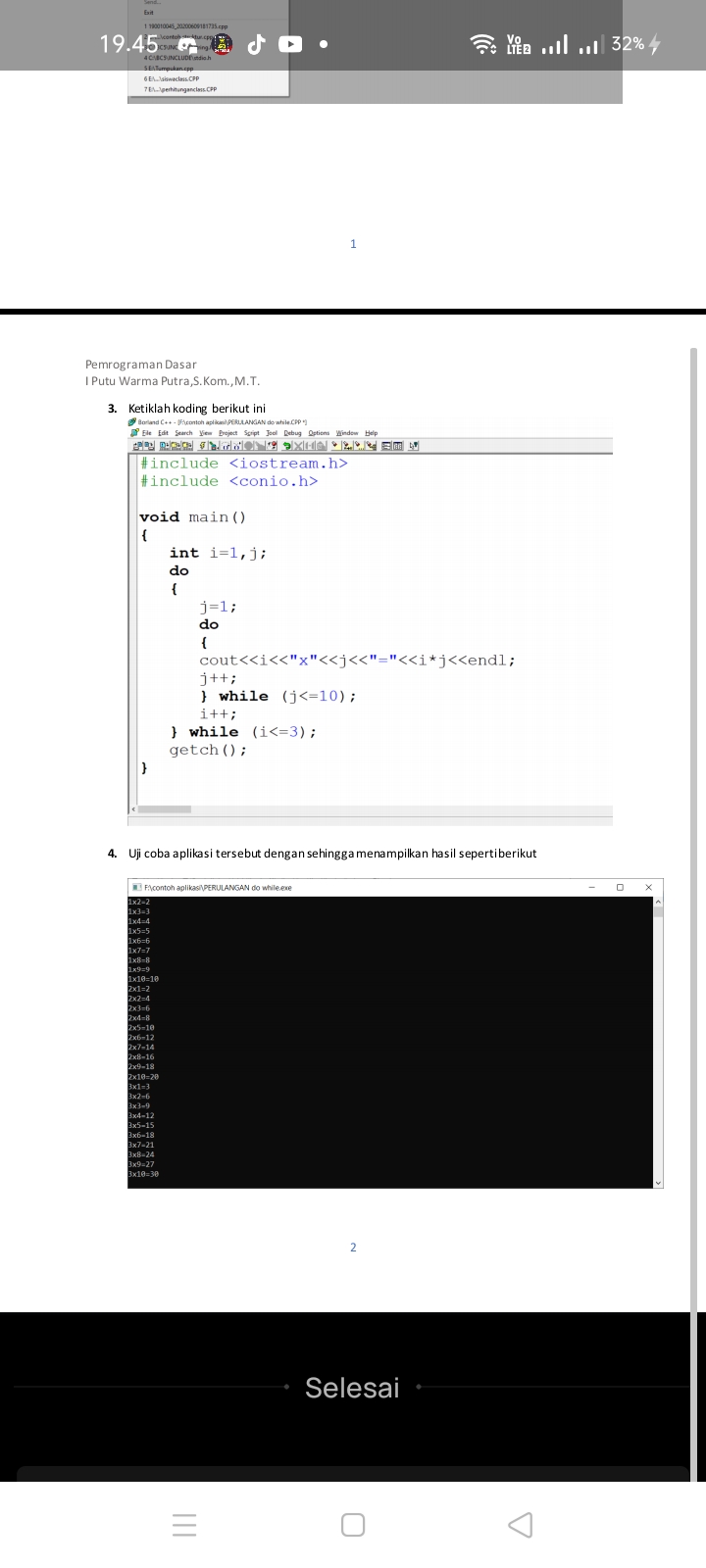Click Project menu in Borland screenshot

[x=227, y=433]
